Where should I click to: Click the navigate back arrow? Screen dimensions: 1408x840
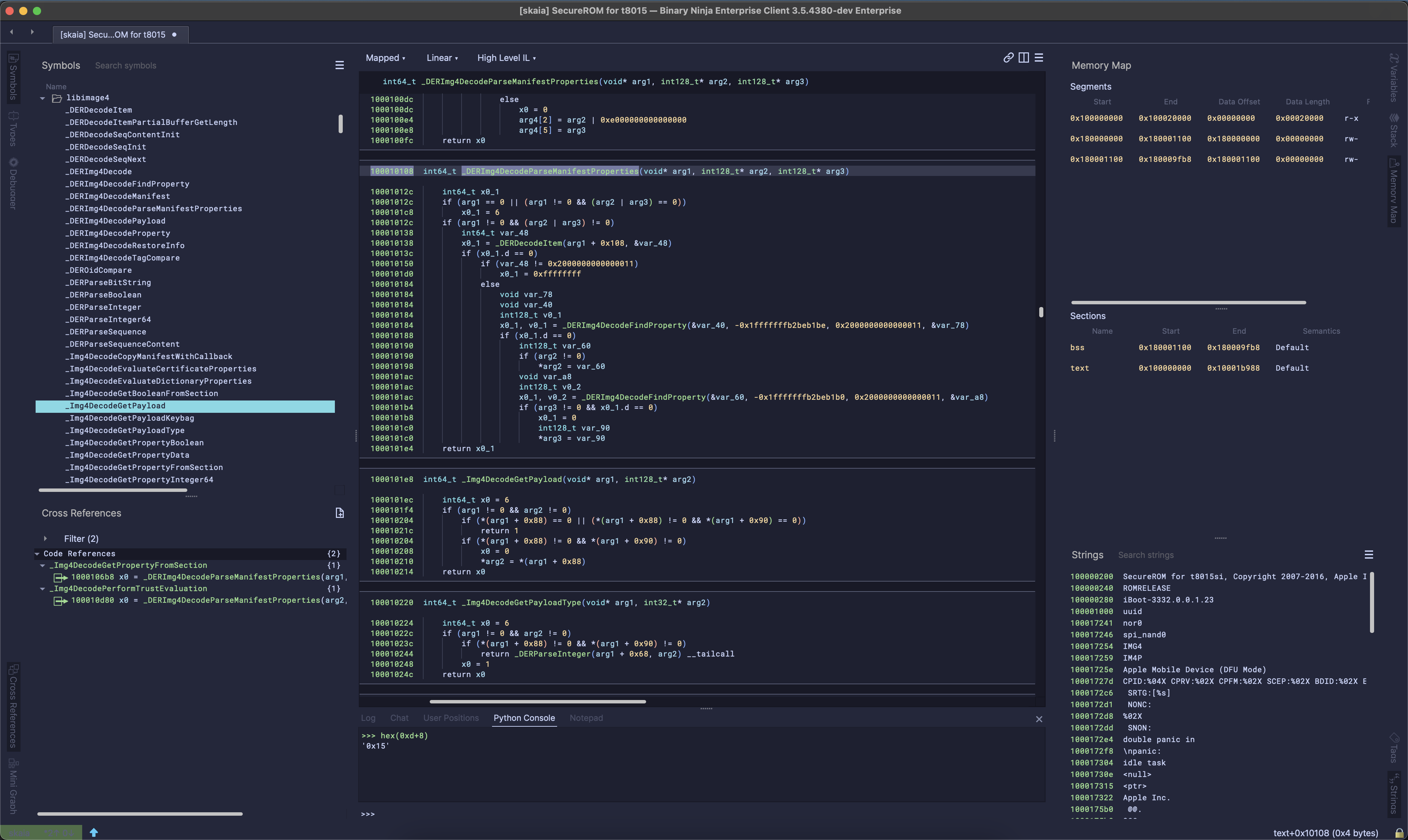click(11, 32)
